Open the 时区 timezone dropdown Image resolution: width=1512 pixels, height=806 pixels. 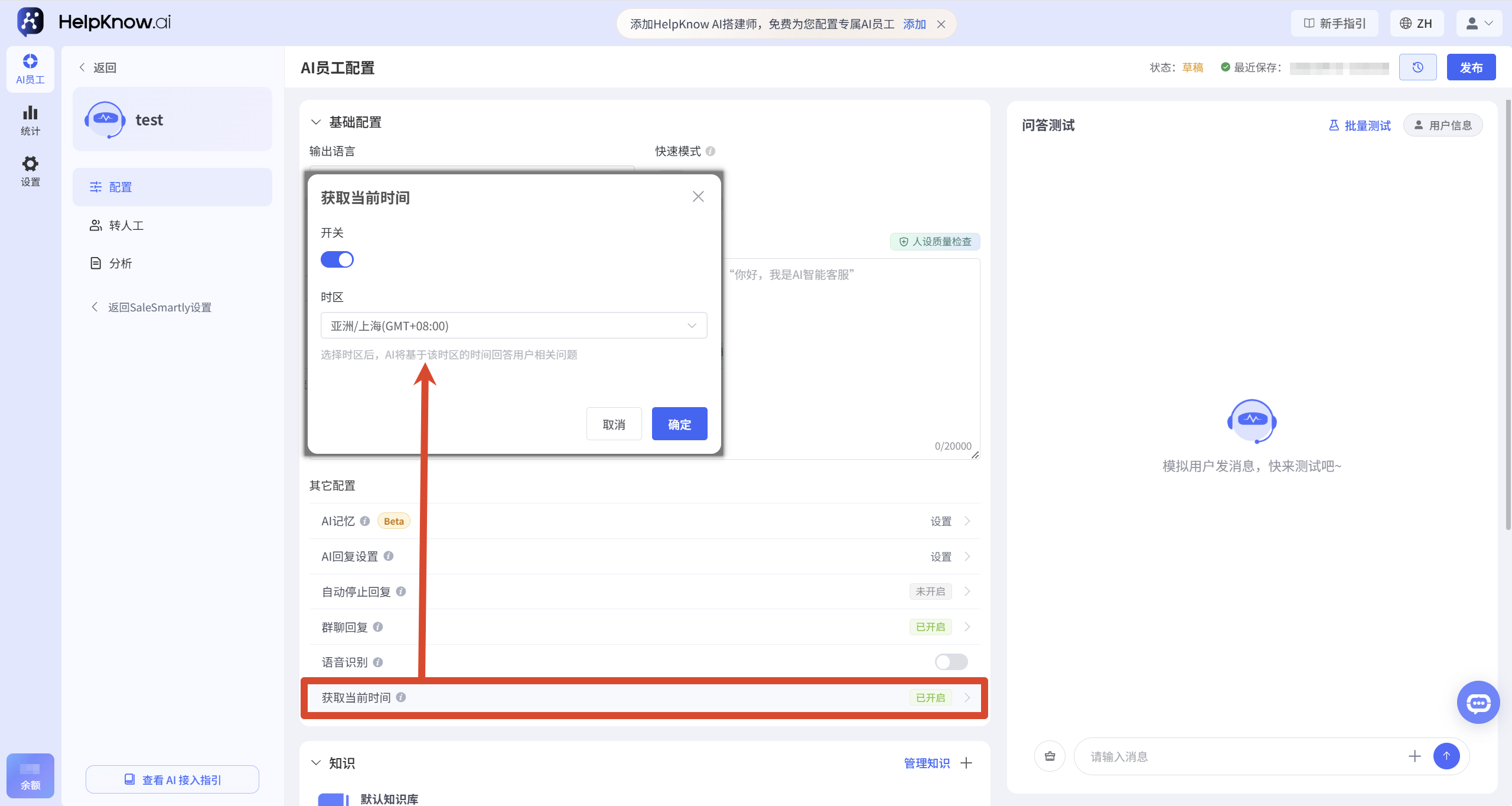click(x=514, y=326)
